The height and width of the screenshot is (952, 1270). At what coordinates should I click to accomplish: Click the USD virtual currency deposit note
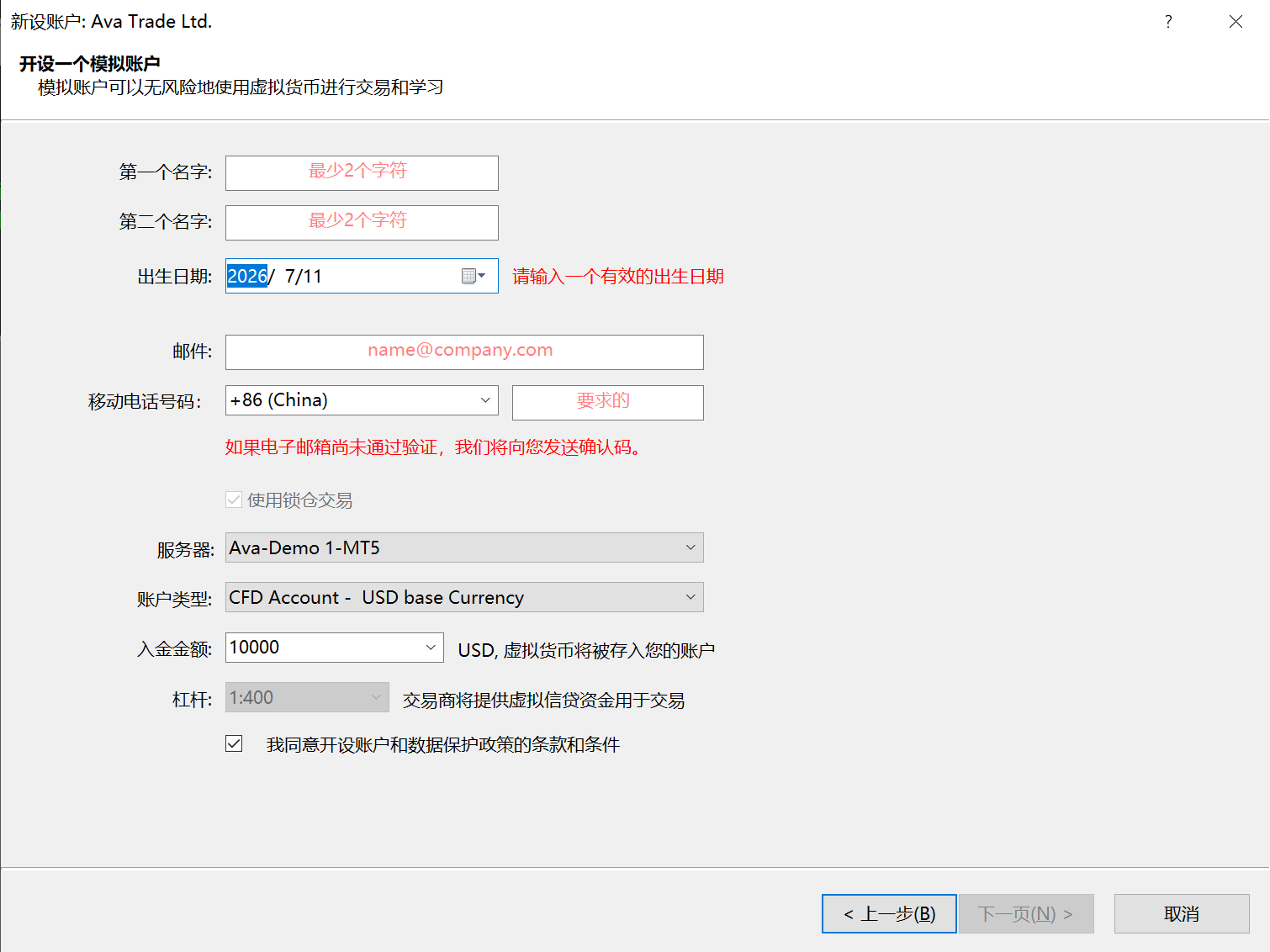(x=586, y=650)
